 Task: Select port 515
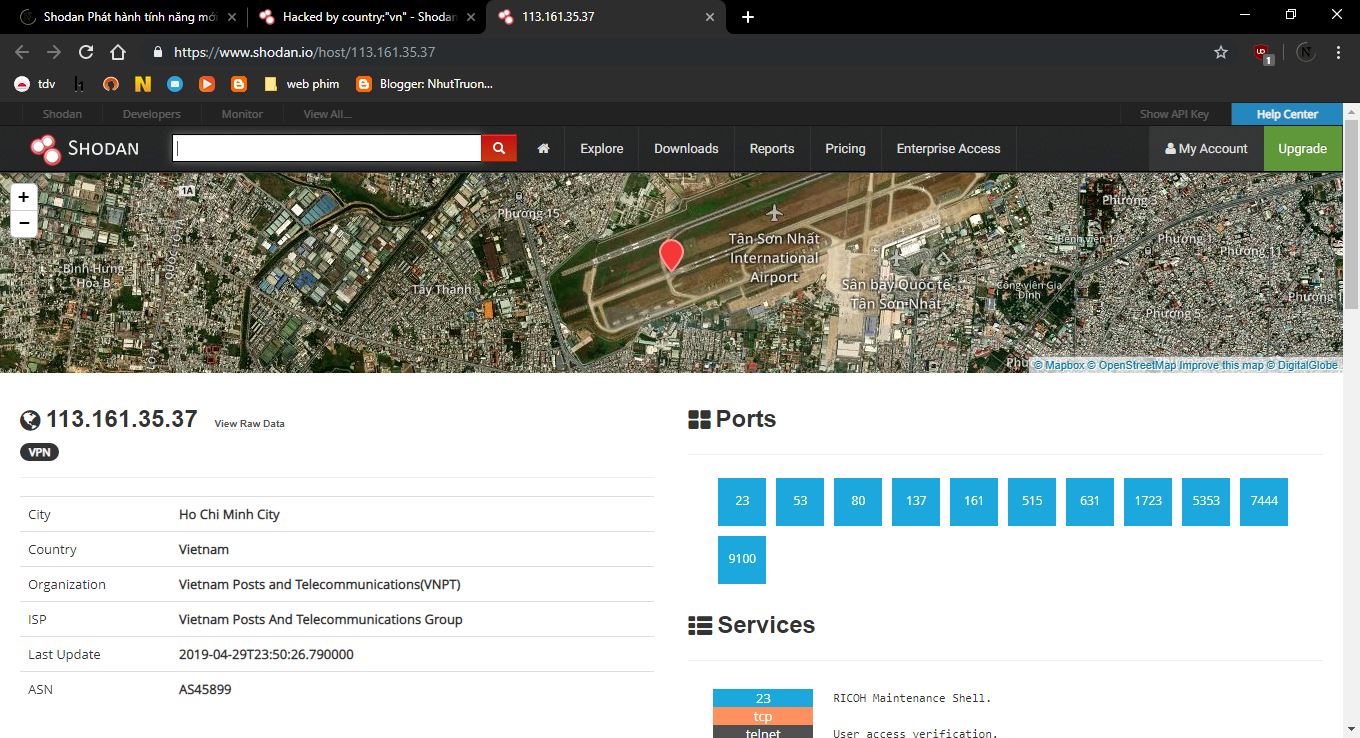(x=1032, y=501)
